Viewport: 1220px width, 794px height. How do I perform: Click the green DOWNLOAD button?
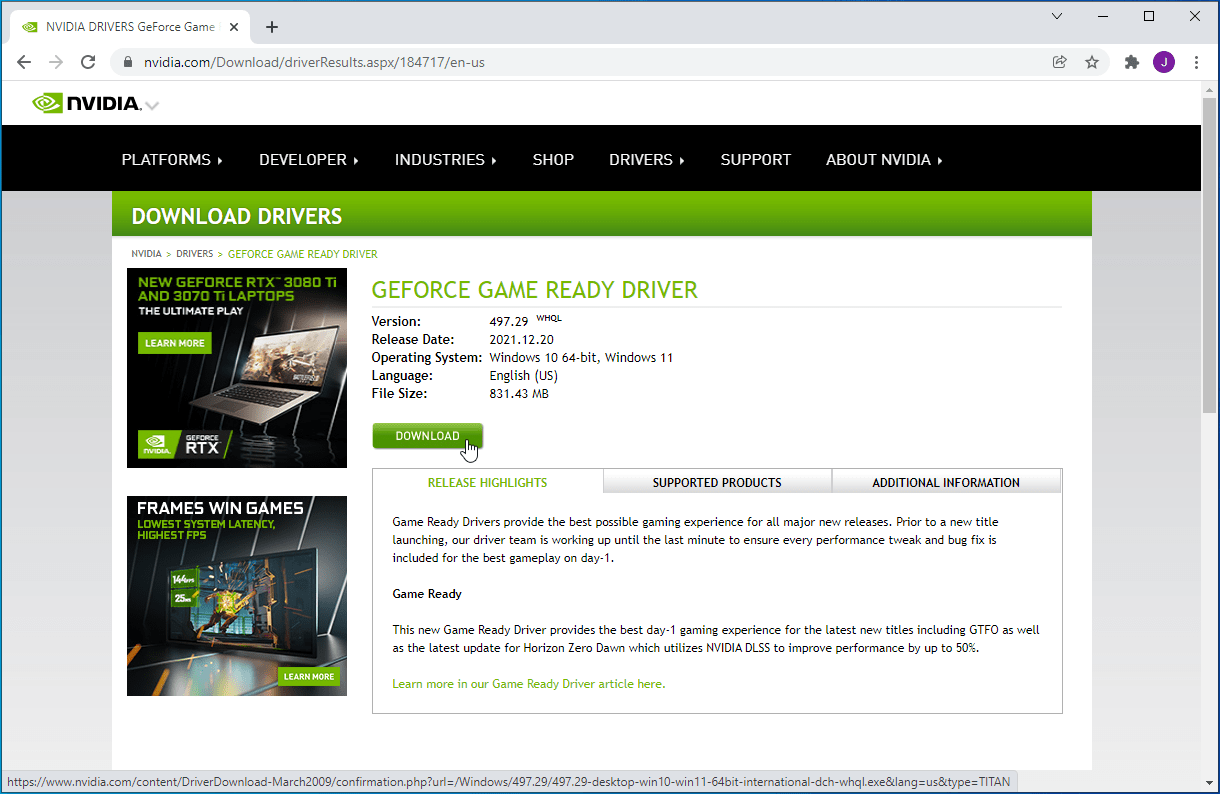tap(427, 436)
